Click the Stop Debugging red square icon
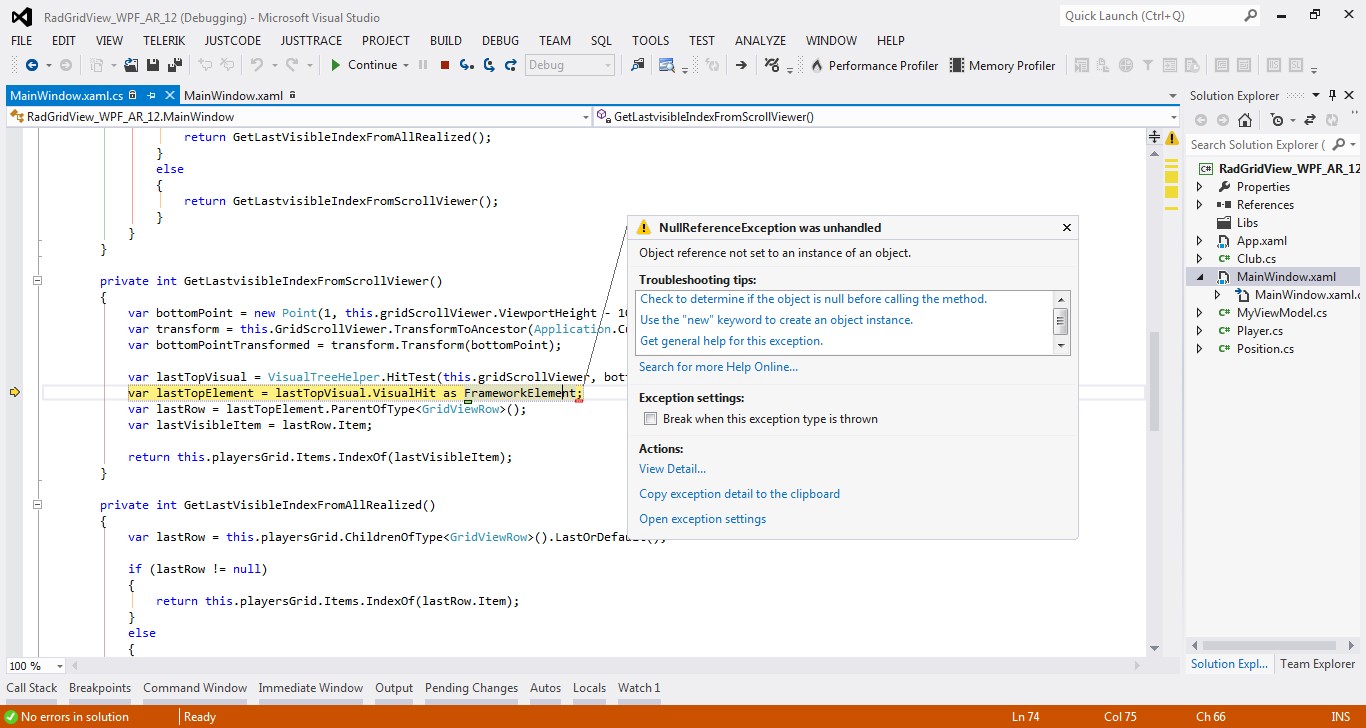The width and height of the screenshot is (1366, 728). pos(445,65)
